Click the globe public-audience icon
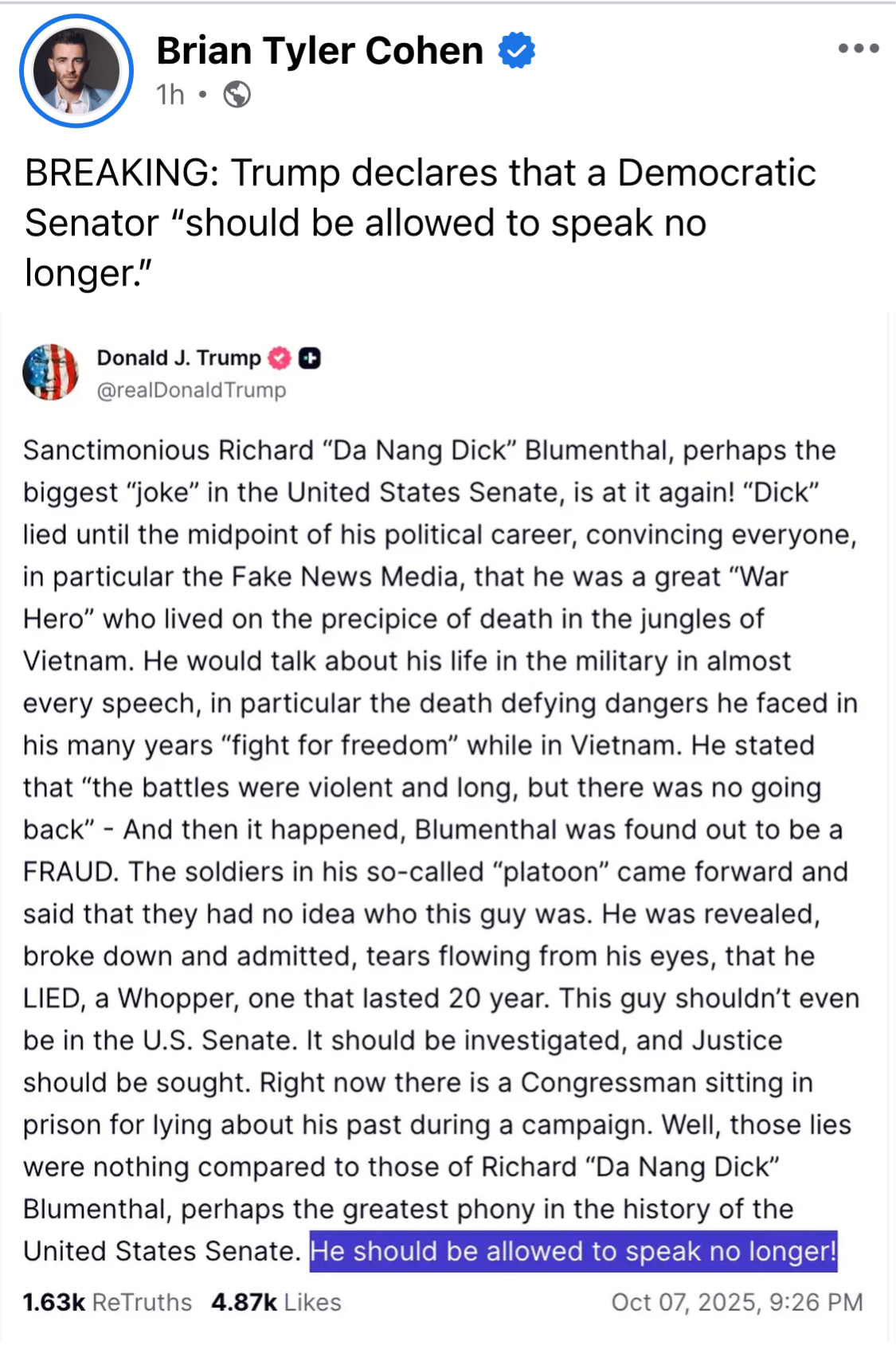 point(237,95)
